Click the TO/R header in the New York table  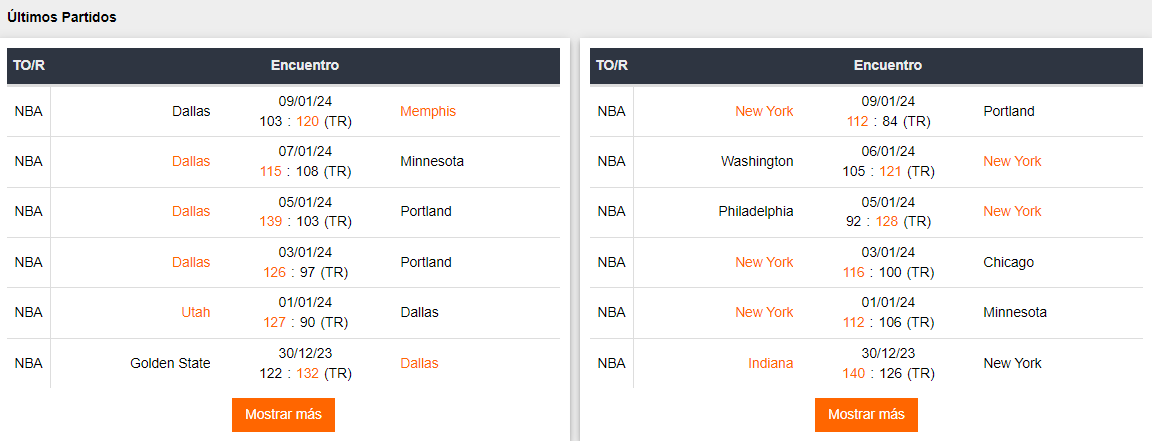coord(611,66)
